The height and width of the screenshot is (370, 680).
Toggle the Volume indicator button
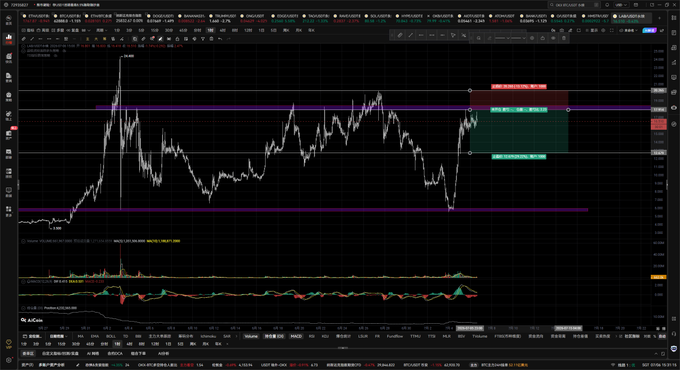tap(251, 336)
